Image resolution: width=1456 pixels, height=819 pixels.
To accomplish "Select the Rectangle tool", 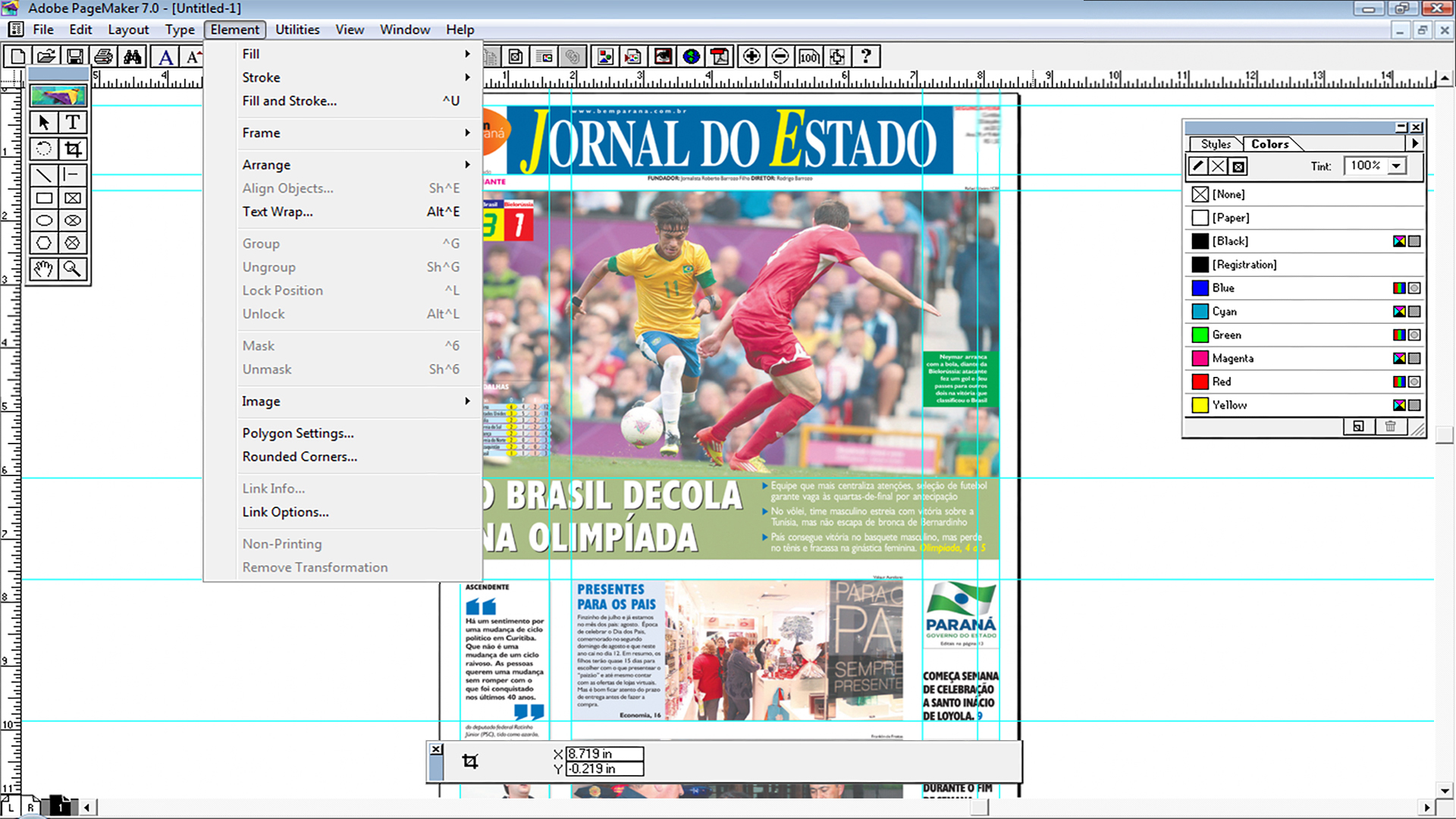I will [44, 198].
